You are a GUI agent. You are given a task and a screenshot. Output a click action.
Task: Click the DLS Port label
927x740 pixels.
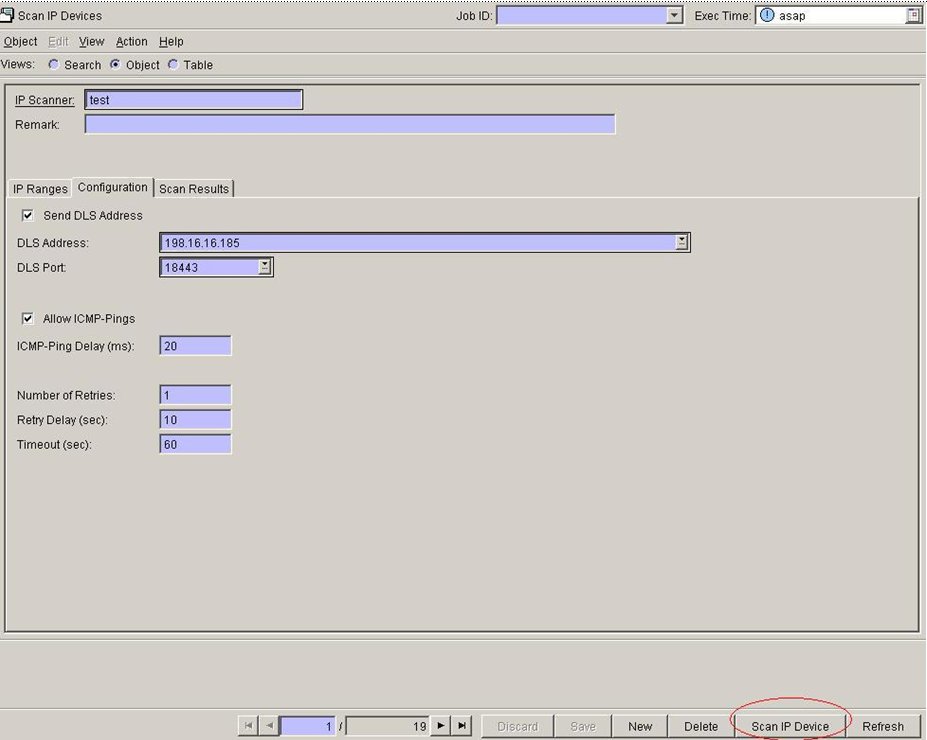click(x=41, y=268)
